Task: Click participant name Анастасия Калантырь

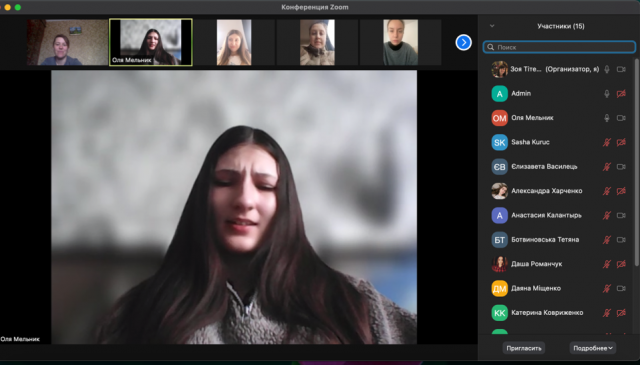Action: pos(546,216)
